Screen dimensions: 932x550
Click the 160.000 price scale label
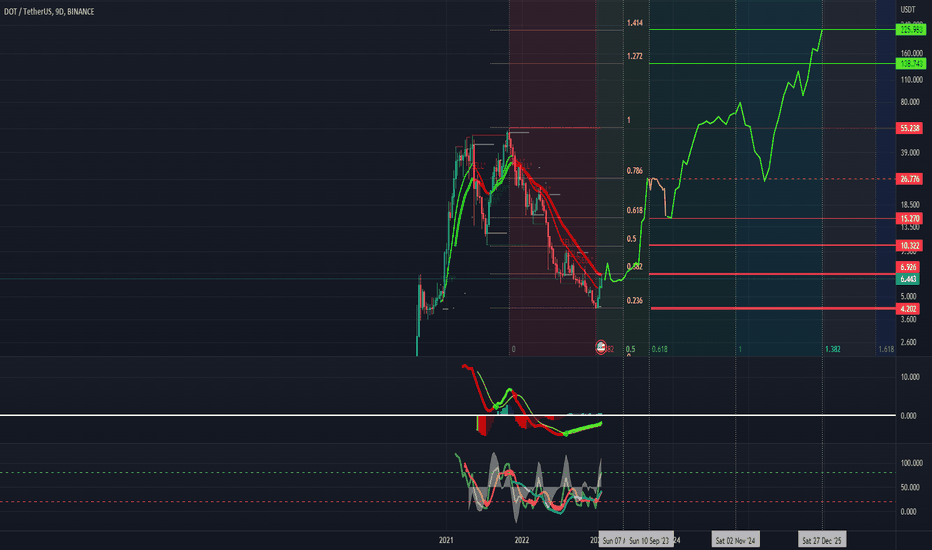[x=912, y=54]
